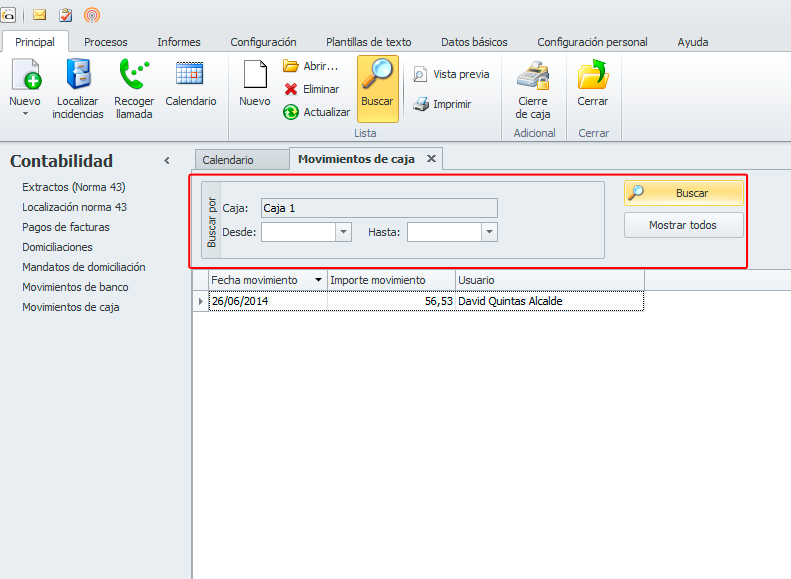Click the Recoger llamada phone icon
The image size is (791, 579).
coord(133,75)
